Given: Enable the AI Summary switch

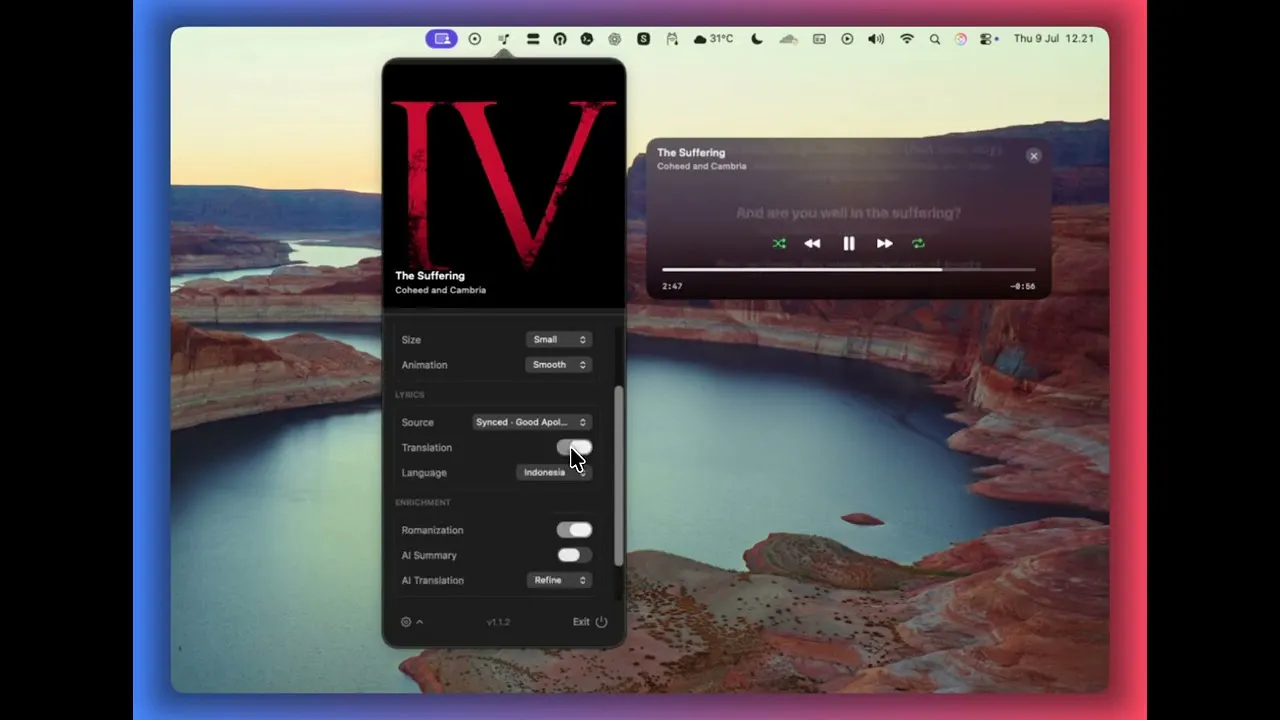Looking at the screenshot, I should 575,555.
